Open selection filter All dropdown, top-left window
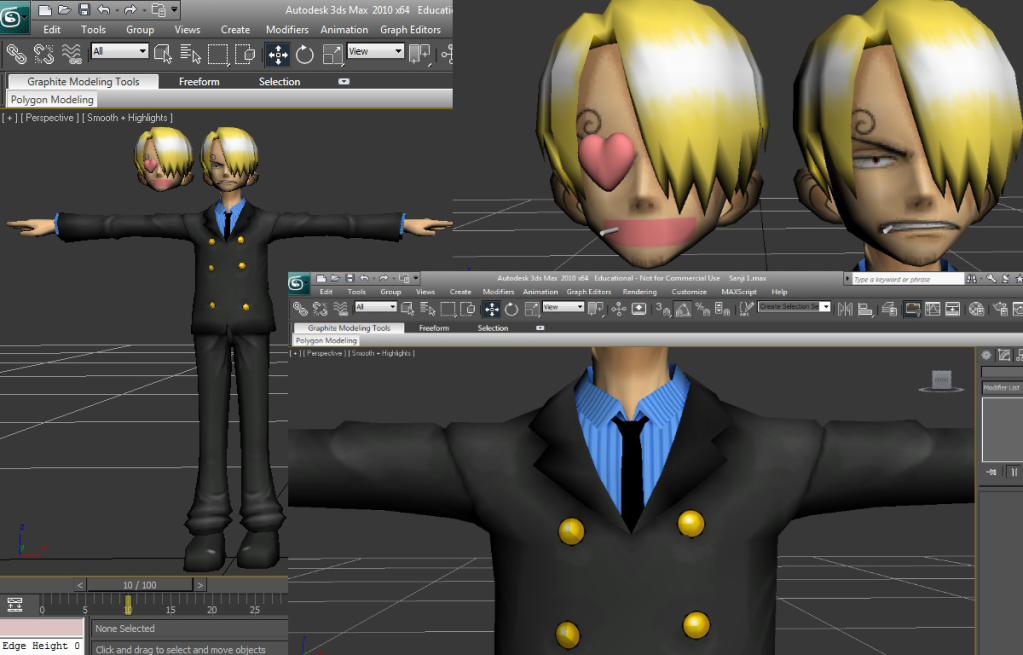Image resolution: width=1023 pixels, height=655 pixels. tap(120, 51)
